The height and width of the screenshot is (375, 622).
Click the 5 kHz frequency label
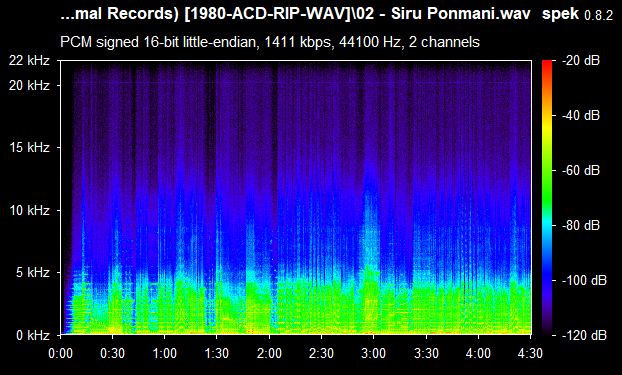point(33,273)
